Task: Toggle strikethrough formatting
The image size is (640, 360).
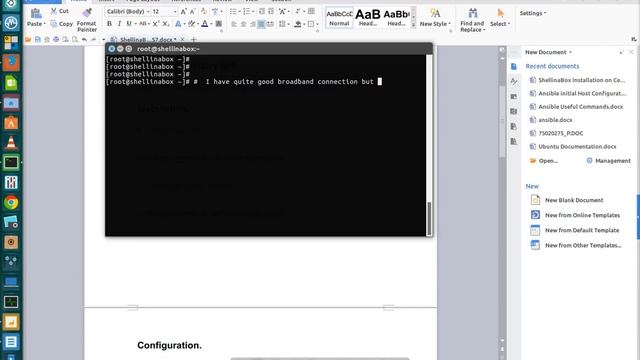Action: pyautogui.click(x=142, y=24)
